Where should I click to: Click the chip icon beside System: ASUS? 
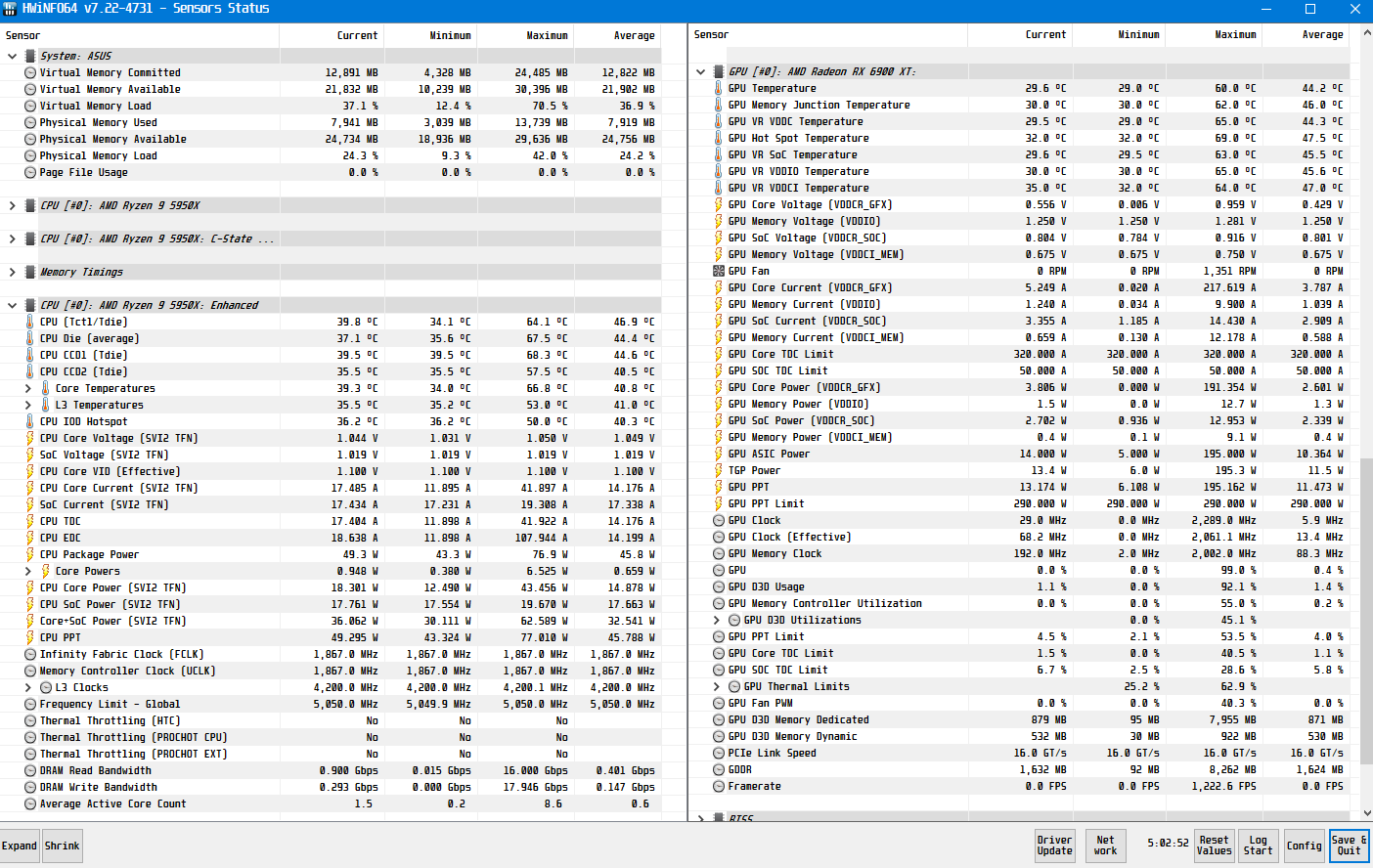[x=30, y=56]
